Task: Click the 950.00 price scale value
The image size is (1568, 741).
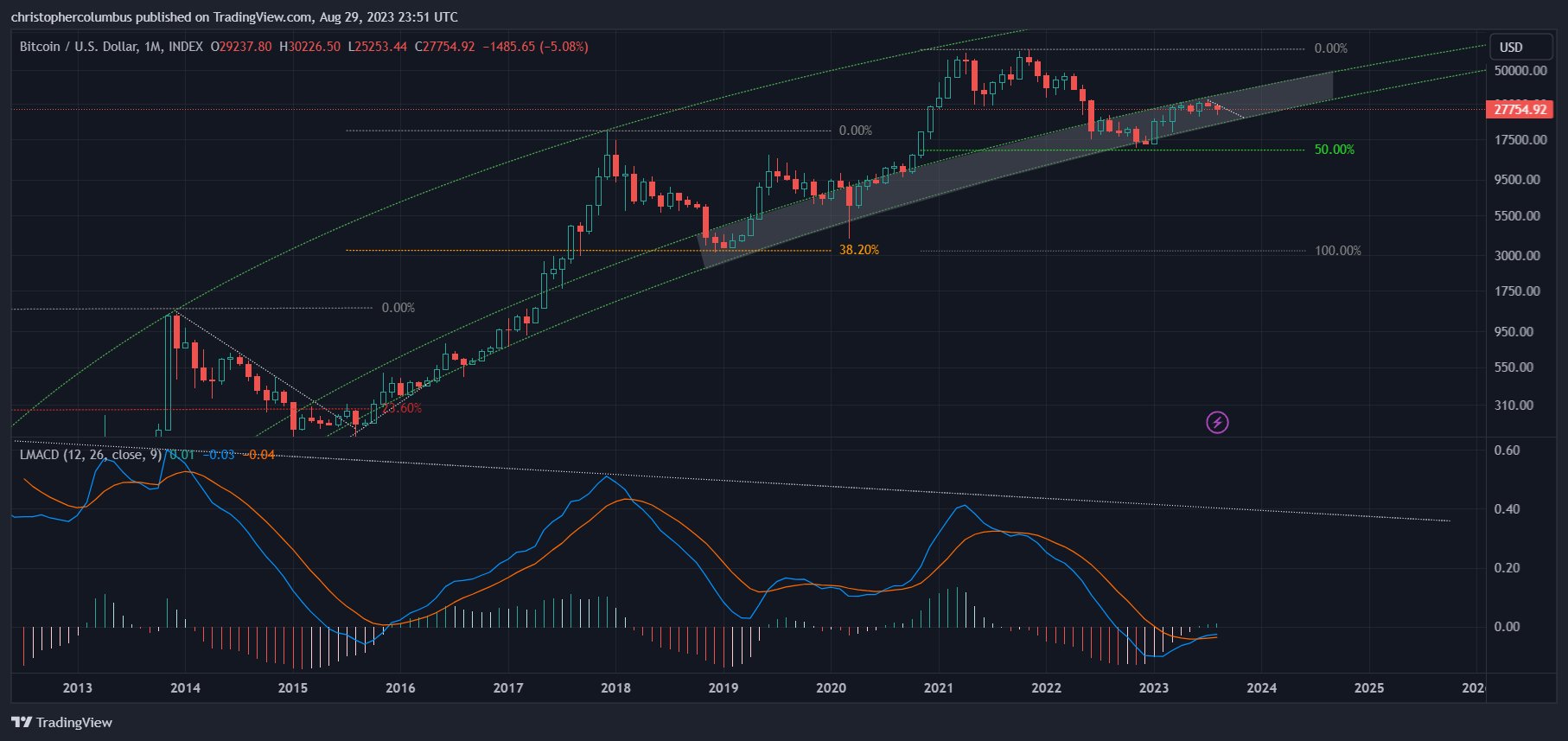Action: click(x=1514, y=332)
